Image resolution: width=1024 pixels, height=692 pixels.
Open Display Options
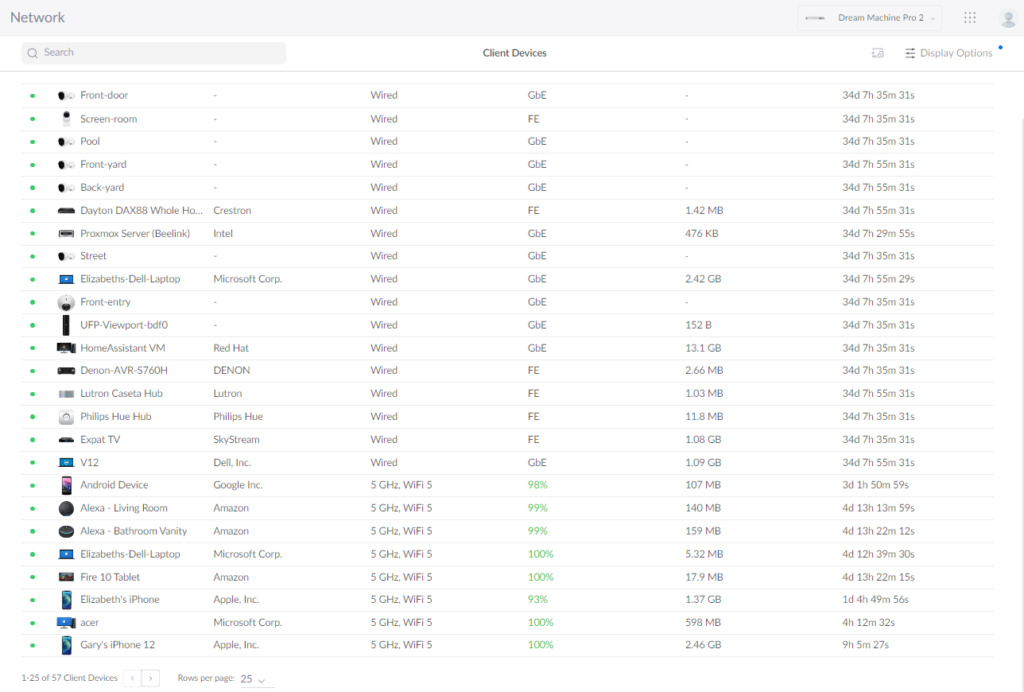[948, 53]
